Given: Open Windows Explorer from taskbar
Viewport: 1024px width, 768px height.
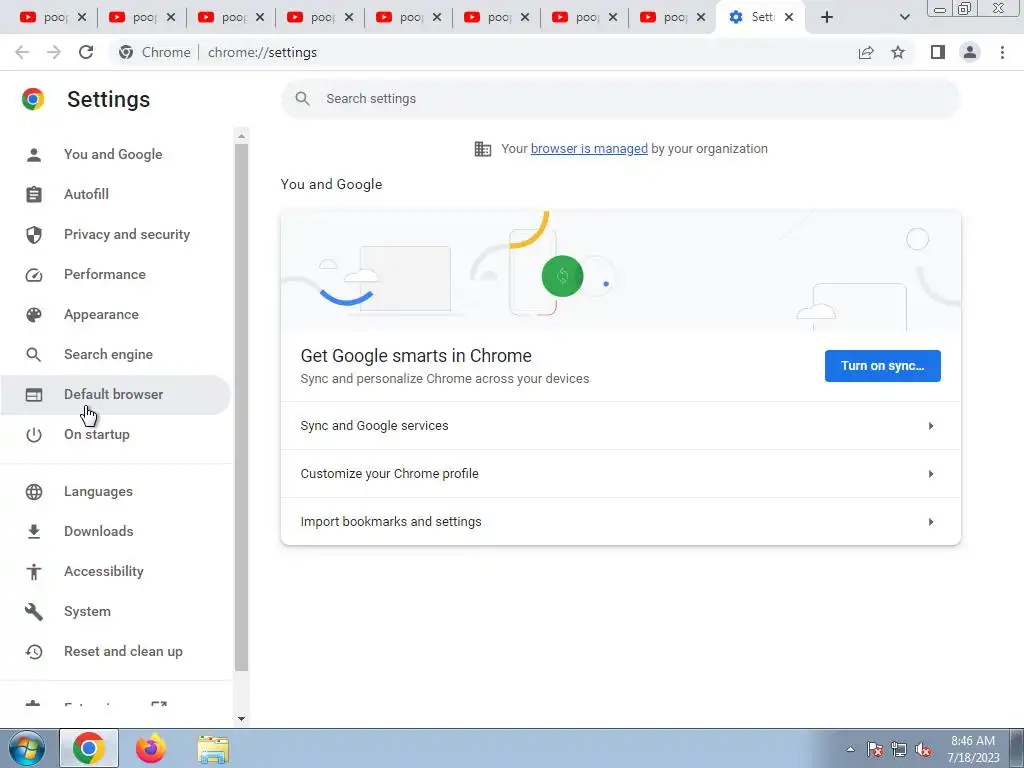Looking at the screenshot, I should 214,748.
